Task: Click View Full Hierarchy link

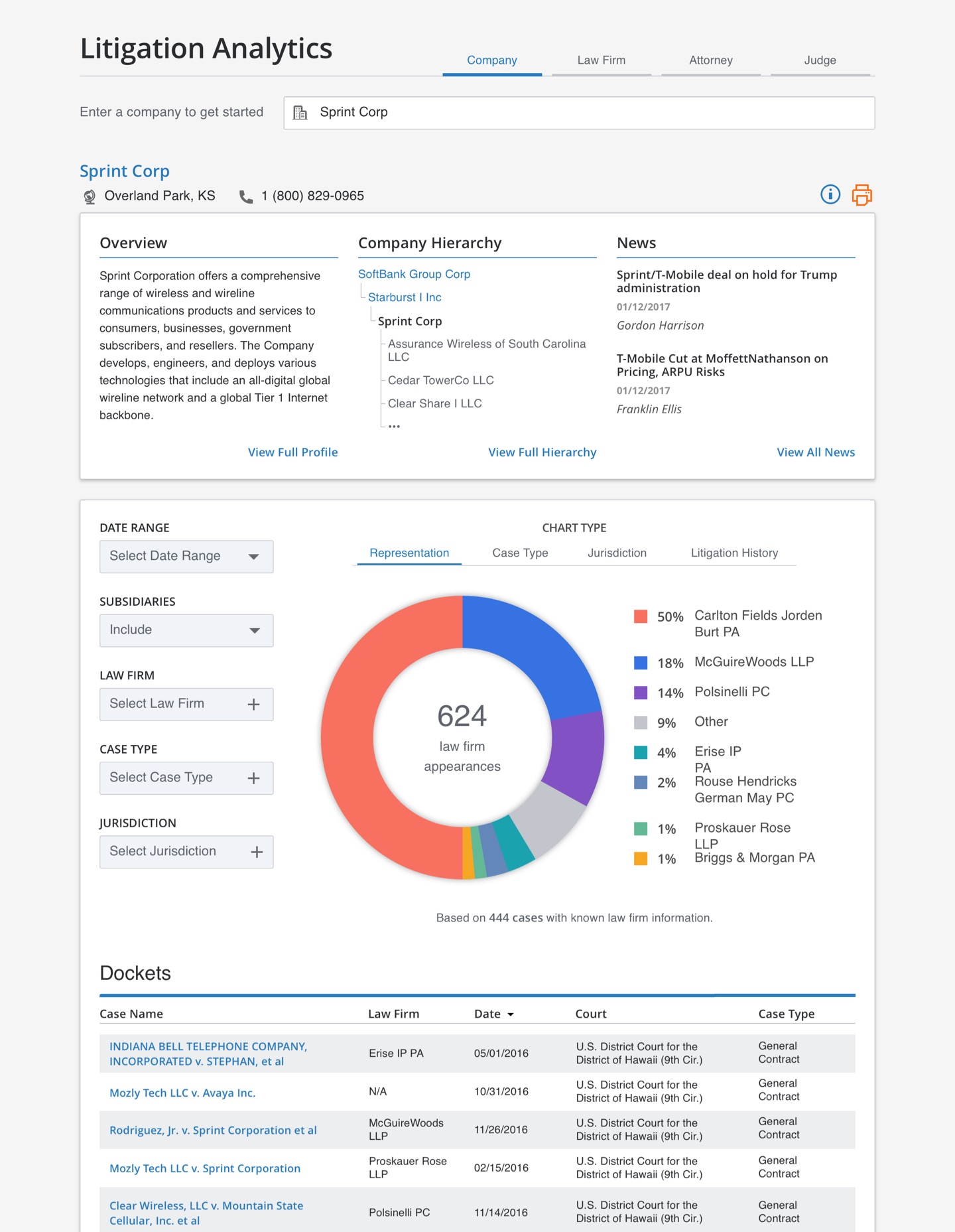Action: pos(542,452)
